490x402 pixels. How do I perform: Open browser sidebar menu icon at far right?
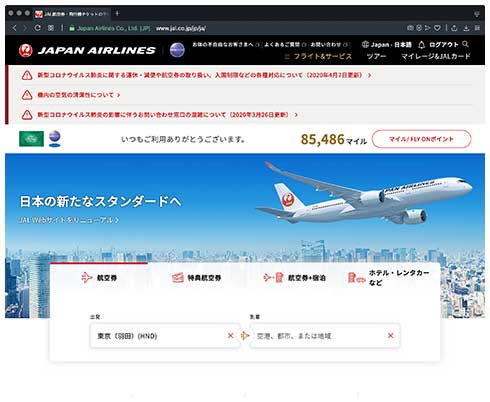[477, 28]
